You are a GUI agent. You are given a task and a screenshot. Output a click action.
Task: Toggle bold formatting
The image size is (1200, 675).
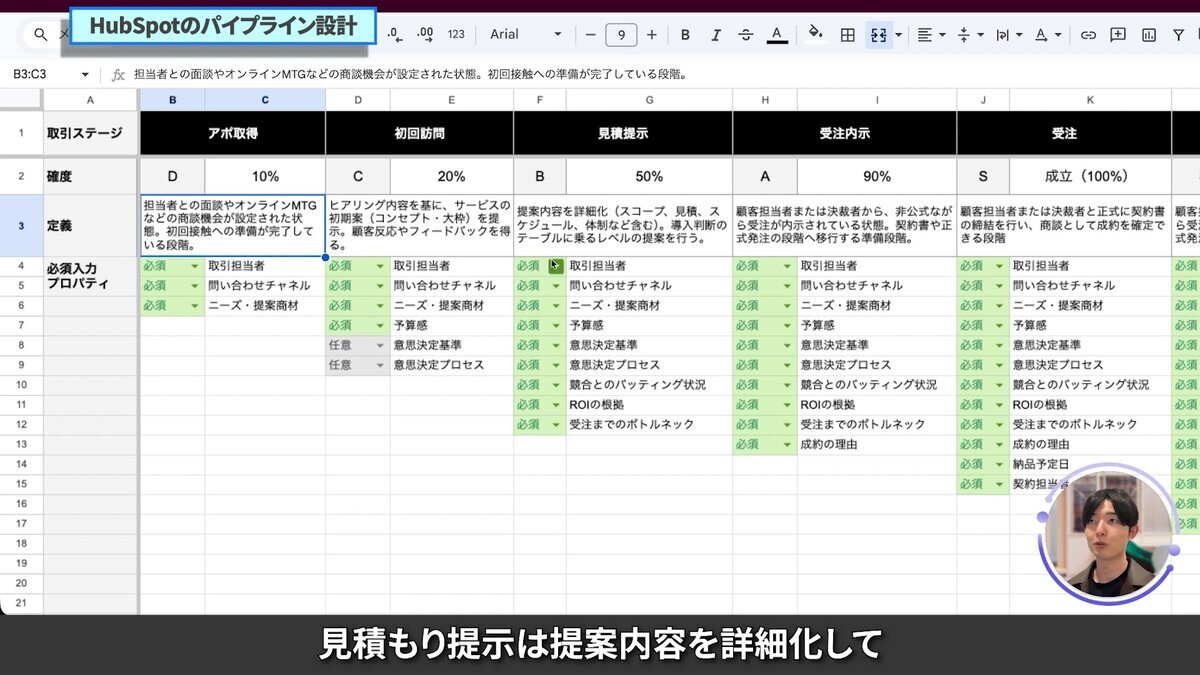pyautogui.click(x=684, y=33)
